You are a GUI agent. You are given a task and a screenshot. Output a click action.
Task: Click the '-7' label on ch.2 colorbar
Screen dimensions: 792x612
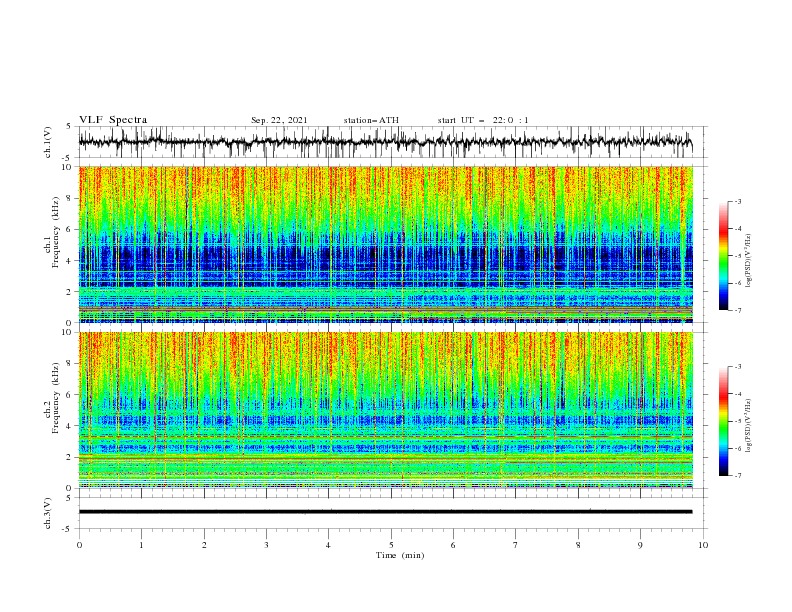tap(737, 475)
